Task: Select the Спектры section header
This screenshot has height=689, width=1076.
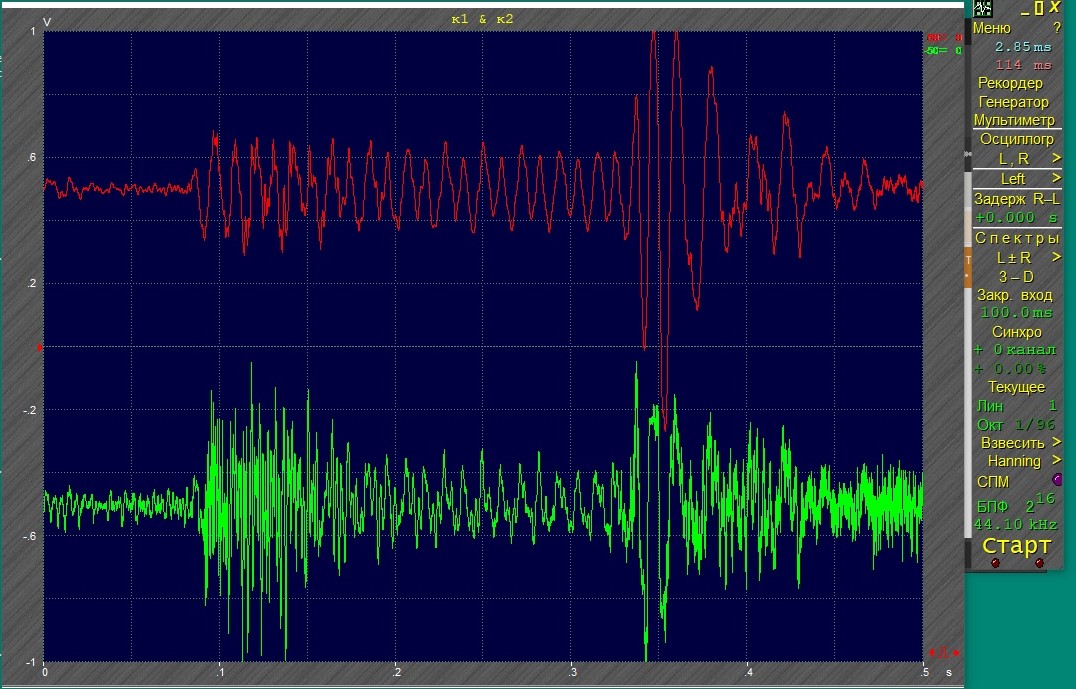Action: coord(1017,238)
